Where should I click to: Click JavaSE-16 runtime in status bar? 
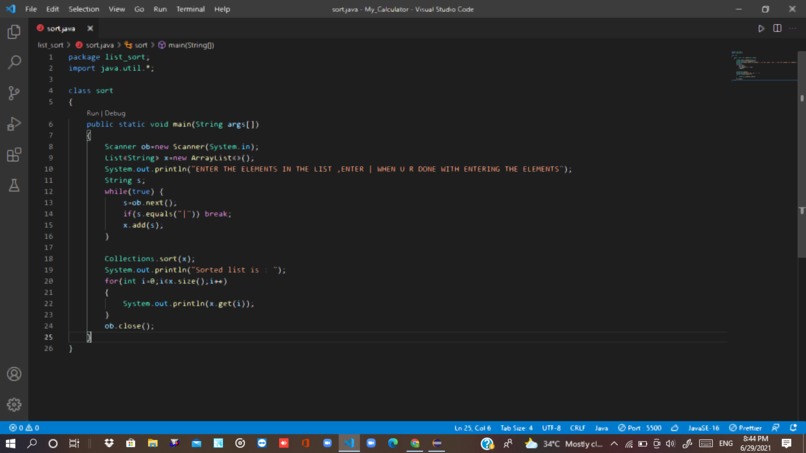(x=704, y=428)
